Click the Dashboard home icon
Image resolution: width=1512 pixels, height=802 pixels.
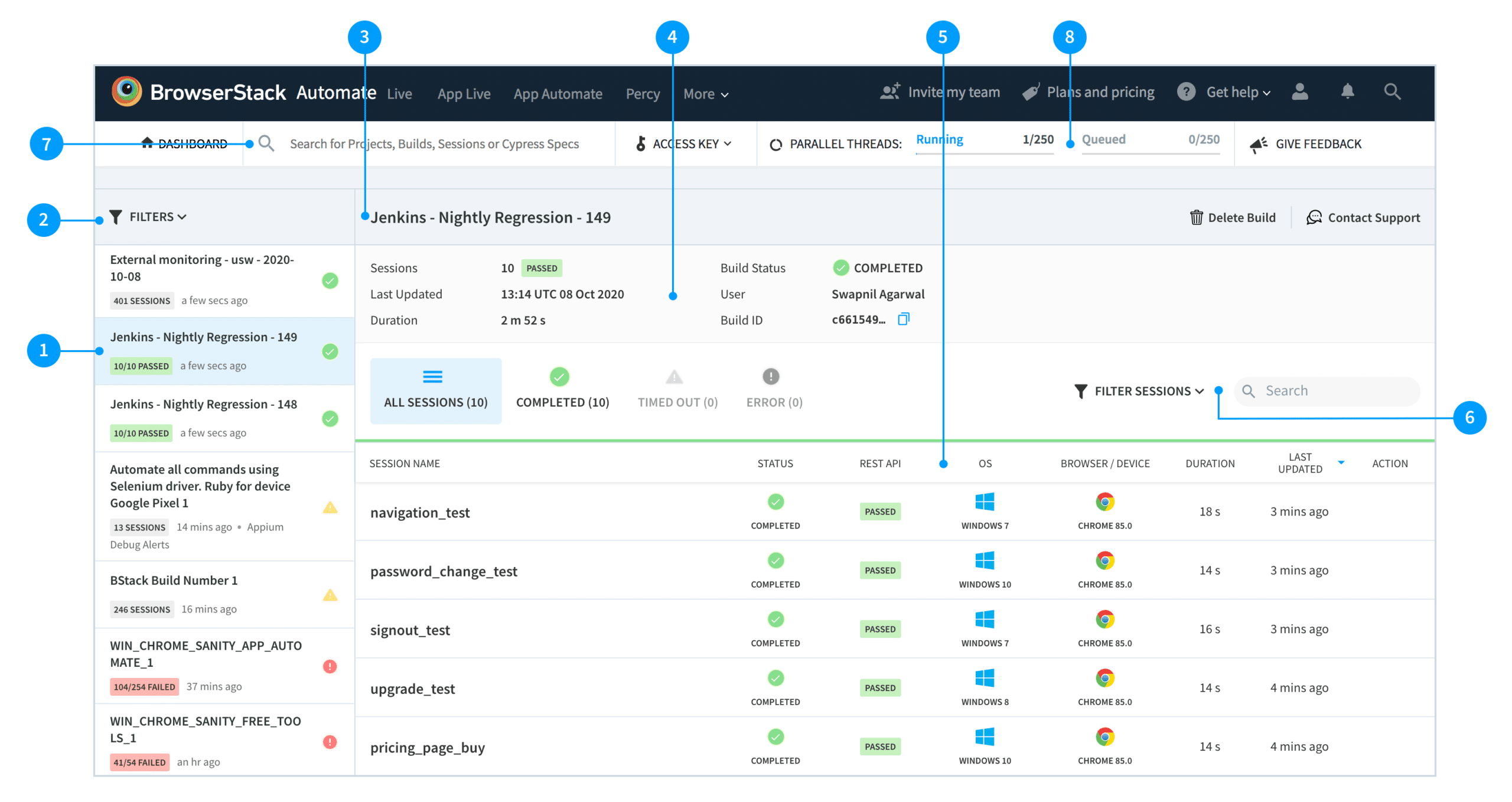(x=147, y=144)
